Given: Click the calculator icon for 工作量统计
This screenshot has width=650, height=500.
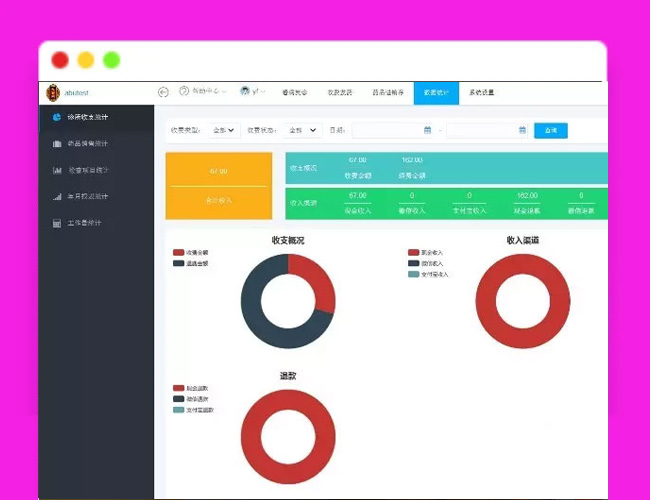Looking at the screenshot, I should coord(57,223).
